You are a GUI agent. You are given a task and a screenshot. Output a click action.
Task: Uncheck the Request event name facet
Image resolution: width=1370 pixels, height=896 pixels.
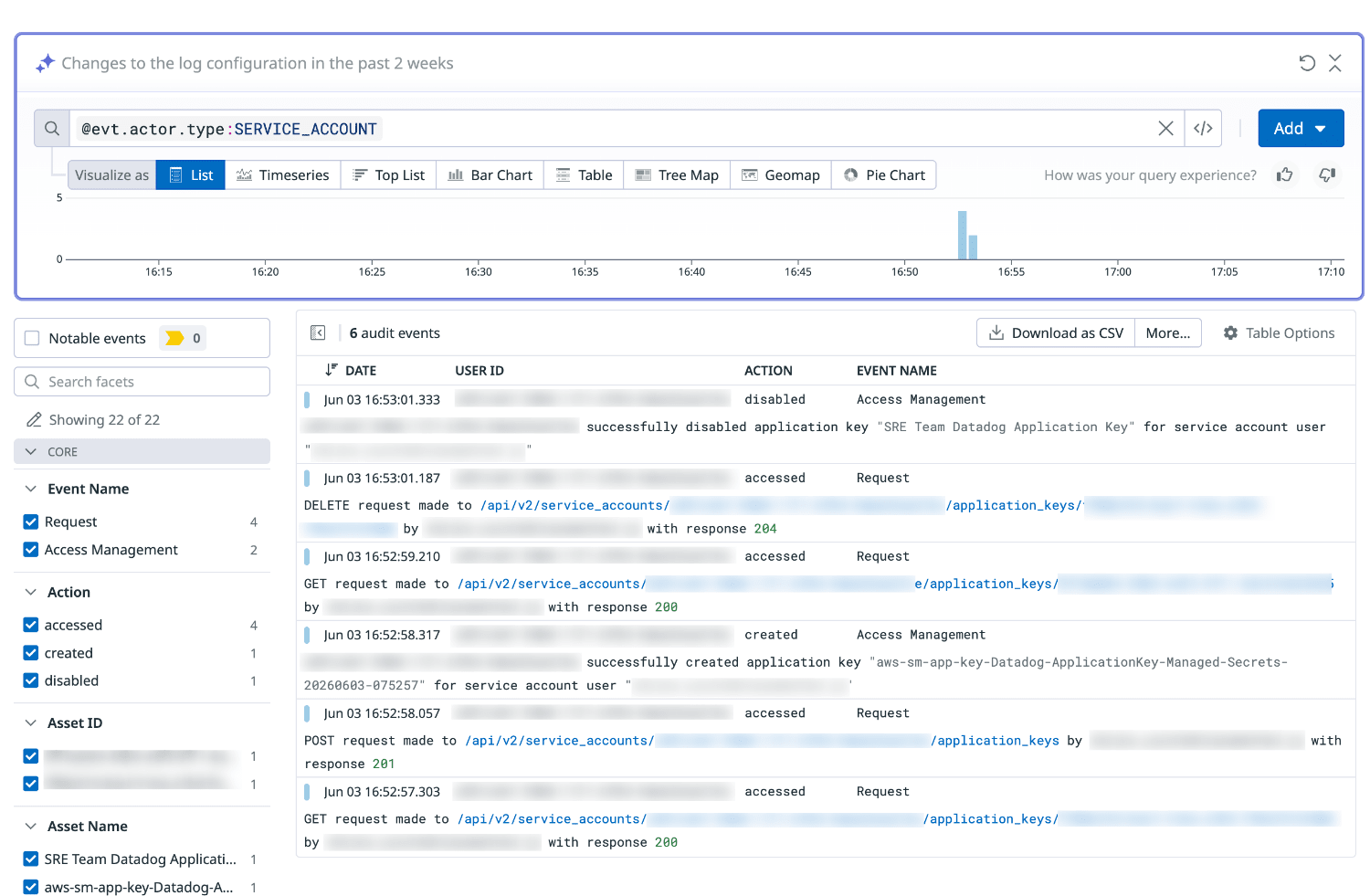click(31, 522)
